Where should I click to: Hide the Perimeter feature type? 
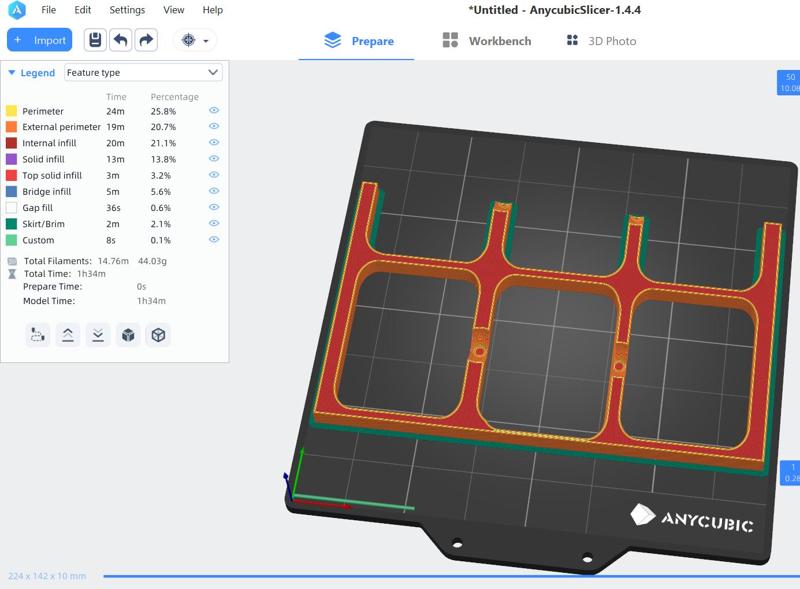pos(214,110)
